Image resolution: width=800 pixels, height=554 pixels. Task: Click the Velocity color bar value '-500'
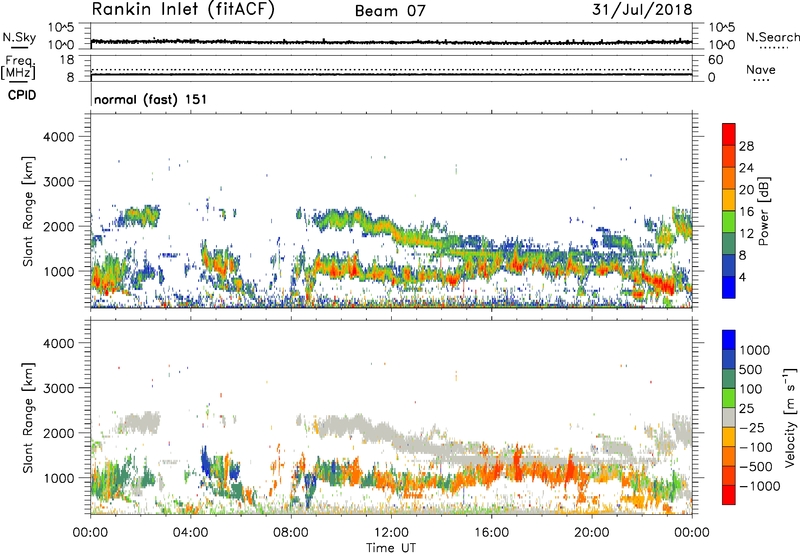click(756, 467)
